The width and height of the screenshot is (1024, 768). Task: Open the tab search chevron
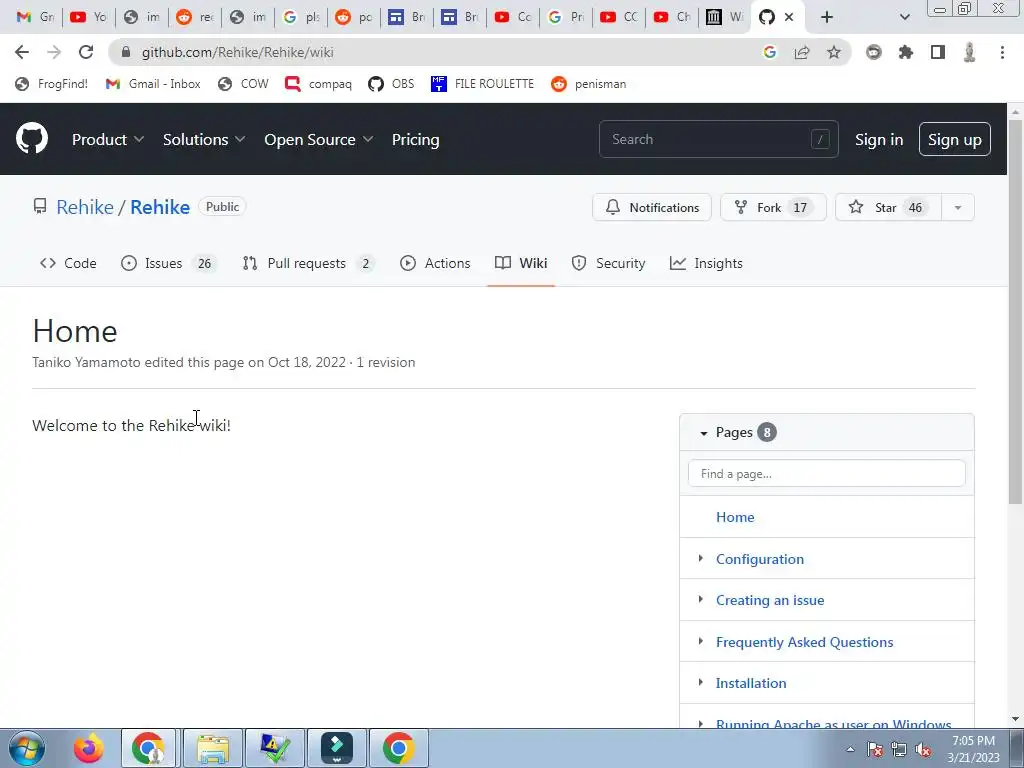click(x=904, y=17)
